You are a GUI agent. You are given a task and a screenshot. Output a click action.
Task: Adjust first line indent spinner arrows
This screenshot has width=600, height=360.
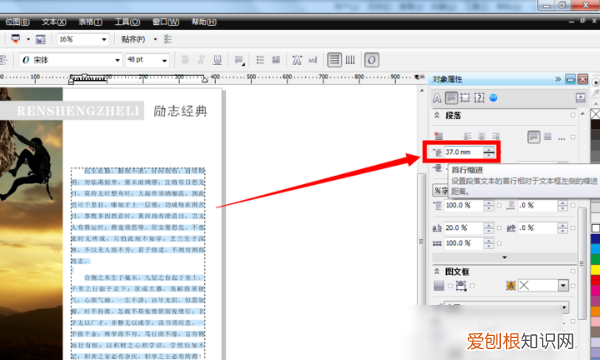click(x=489, y=152)
